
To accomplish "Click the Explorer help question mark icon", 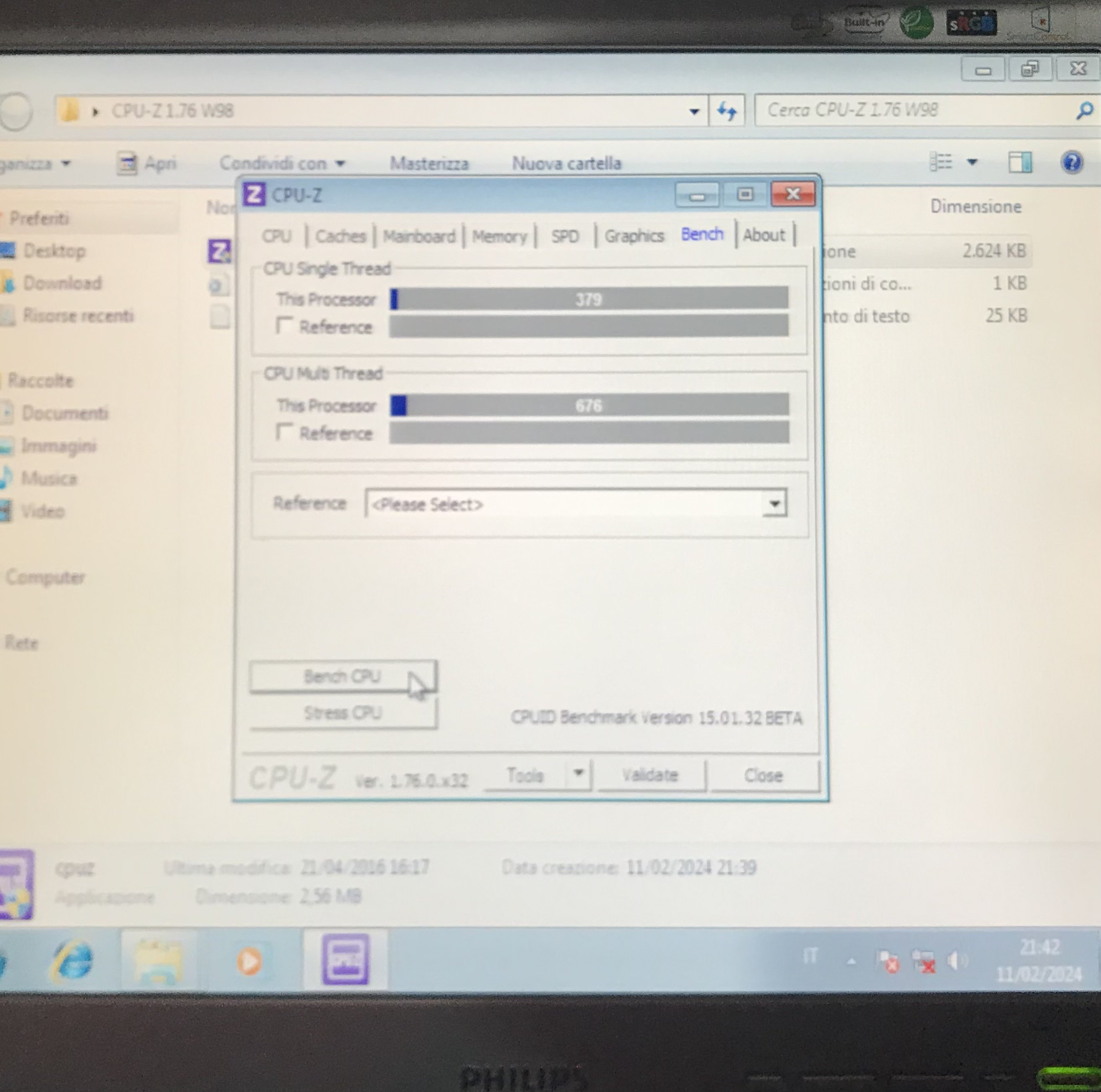I will click(x=1072, y=162).
